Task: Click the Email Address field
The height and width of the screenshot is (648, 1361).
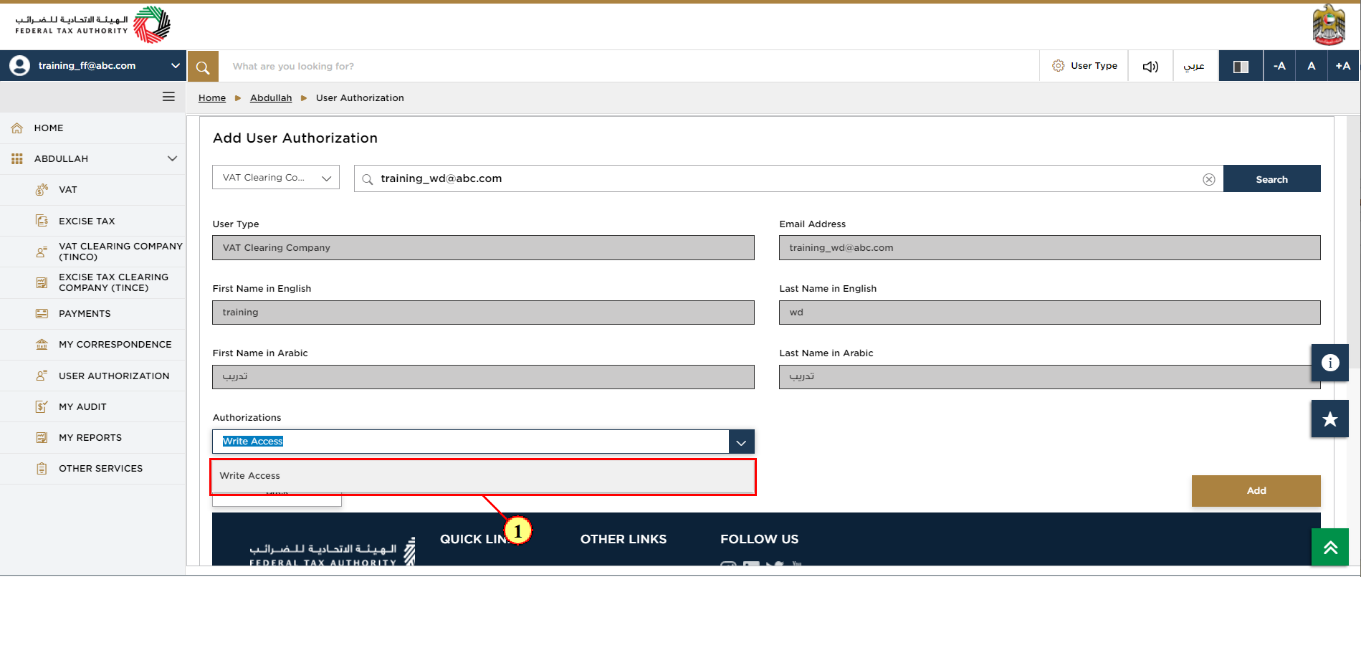Action: [x=1050, y=248]
